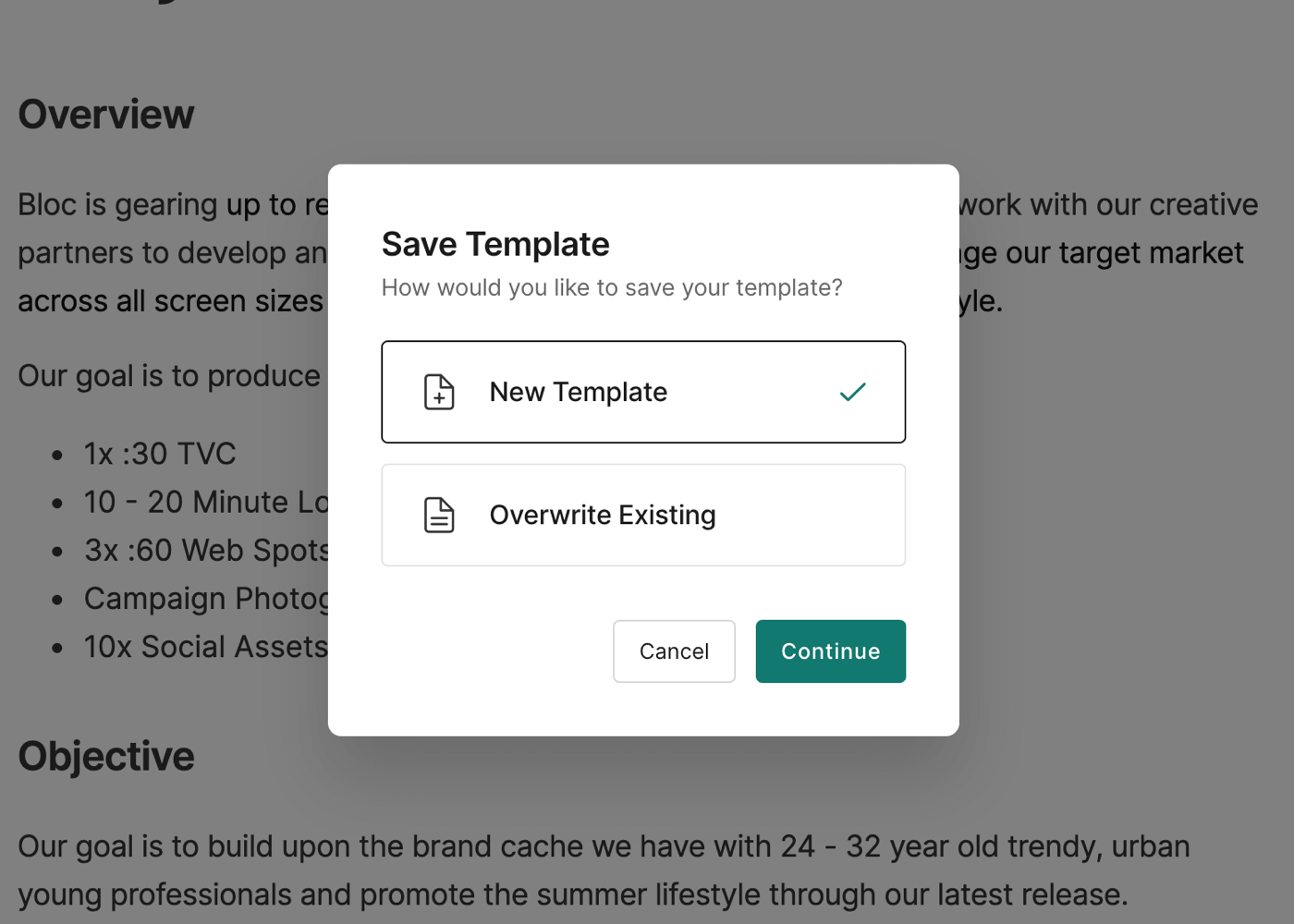
Task: Click the green Continue button
Action: (830, 651)
